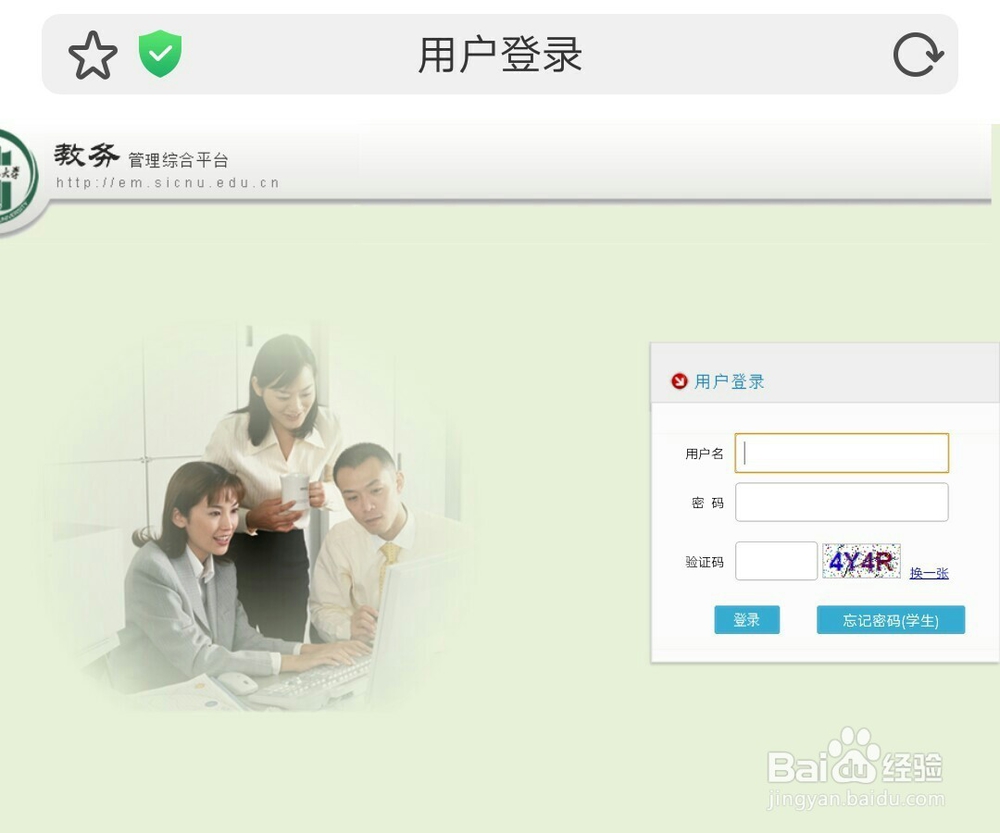Click the 用户登录 panel title
The image size is (1000, 833).
(729, 381)
